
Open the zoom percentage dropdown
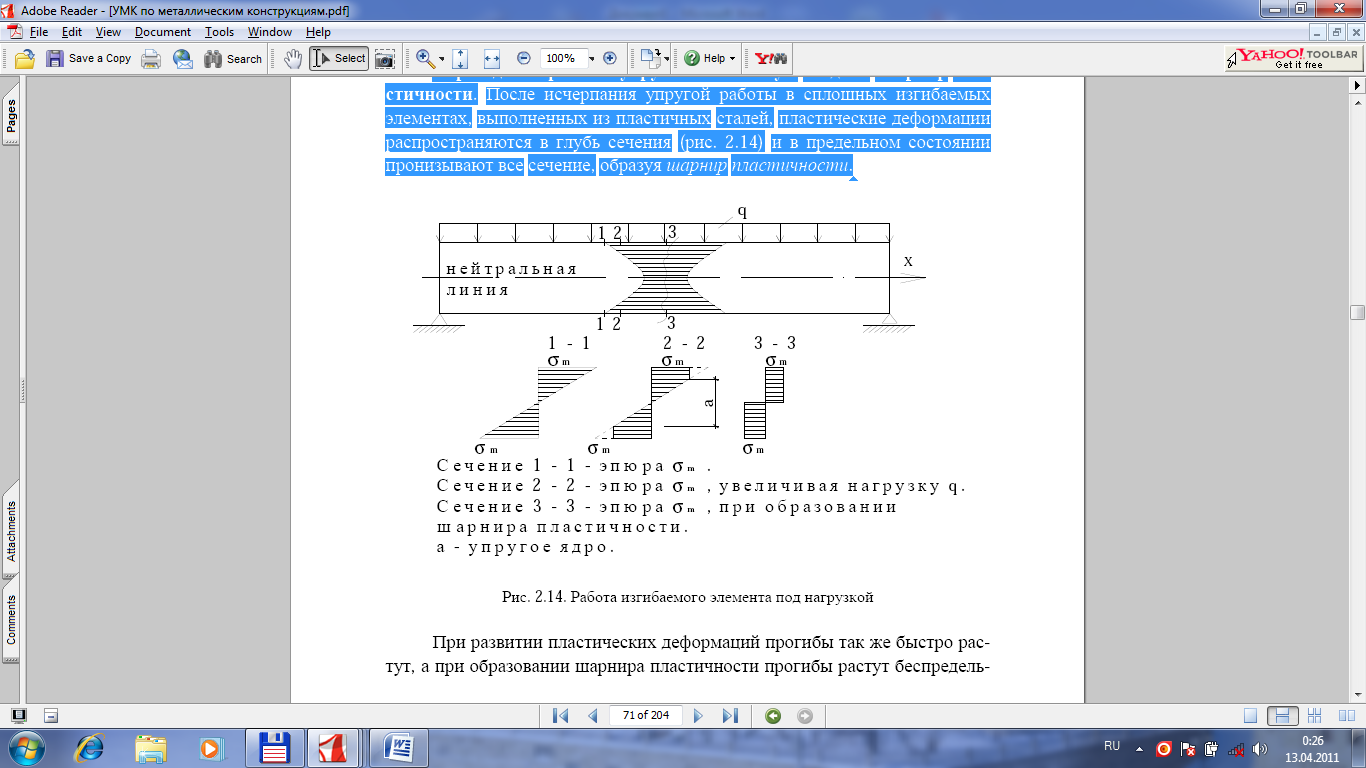pyautogui.click(x=592, y=59)
